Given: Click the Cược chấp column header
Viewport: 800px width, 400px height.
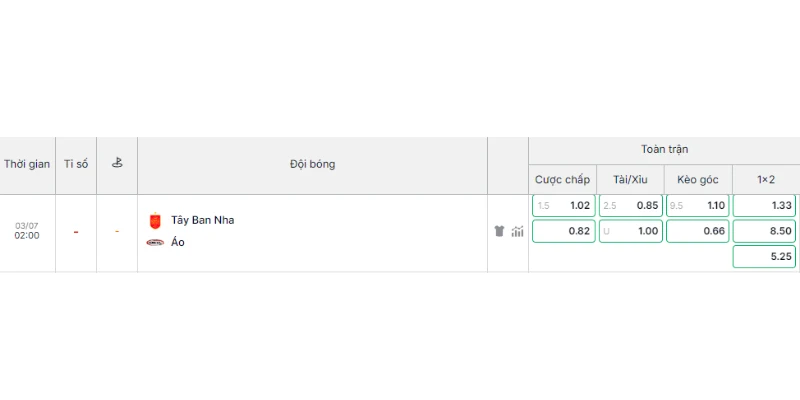Looking at the screenshot, I should pyautogui.click(x=562, y=180).
